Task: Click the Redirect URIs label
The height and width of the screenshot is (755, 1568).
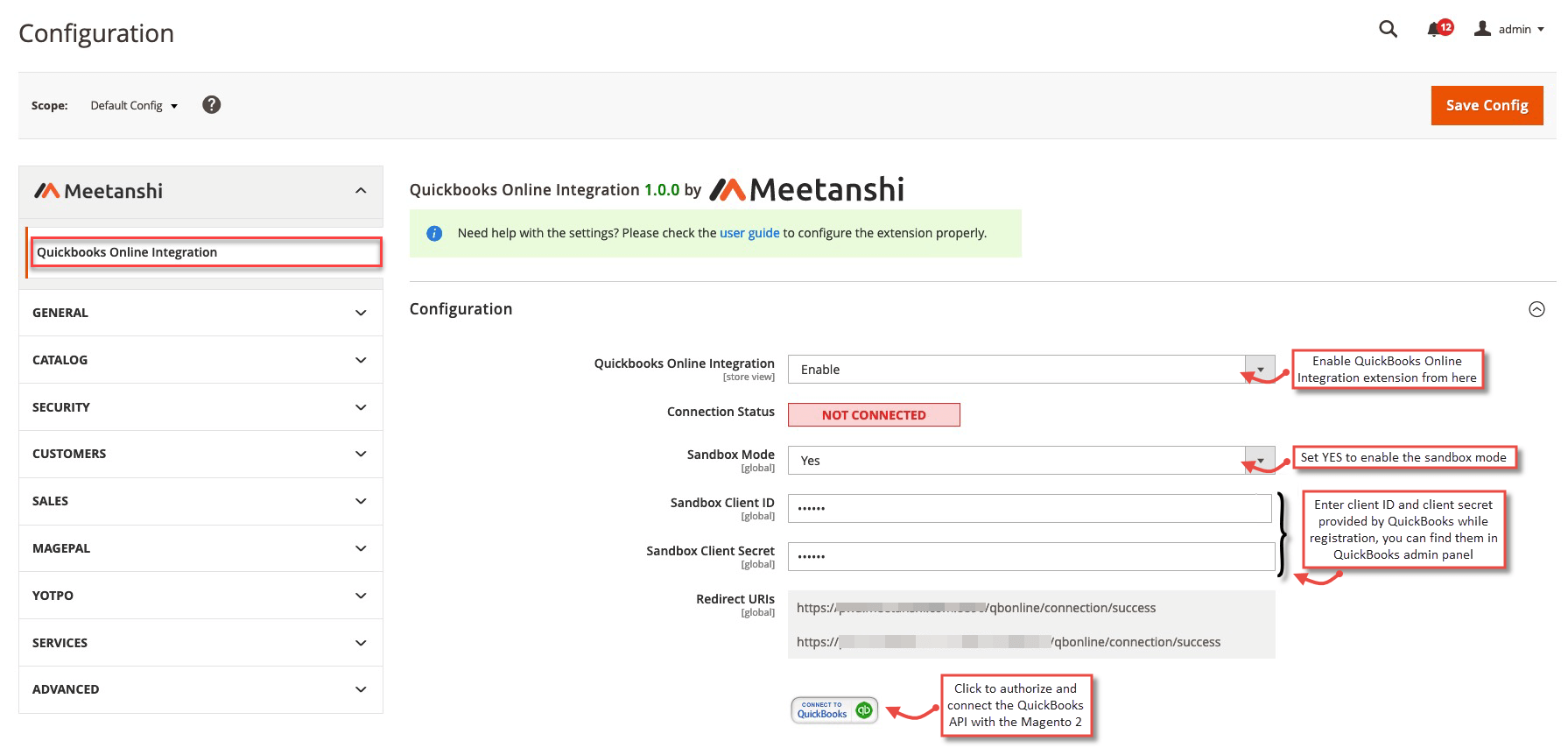Action: [x=735, y=599]
